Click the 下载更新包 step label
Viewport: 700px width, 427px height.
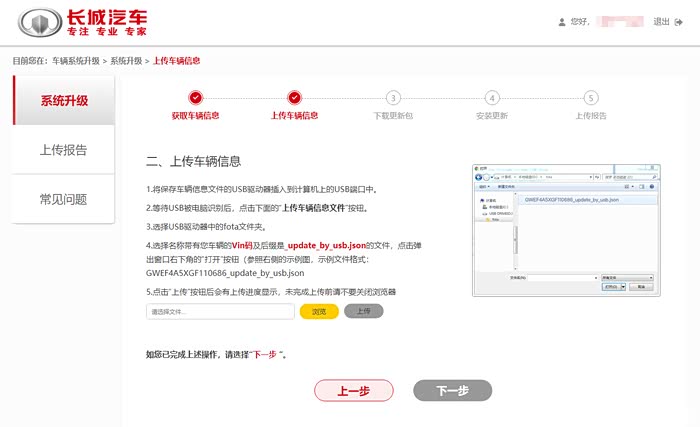[x=393, y=116]
